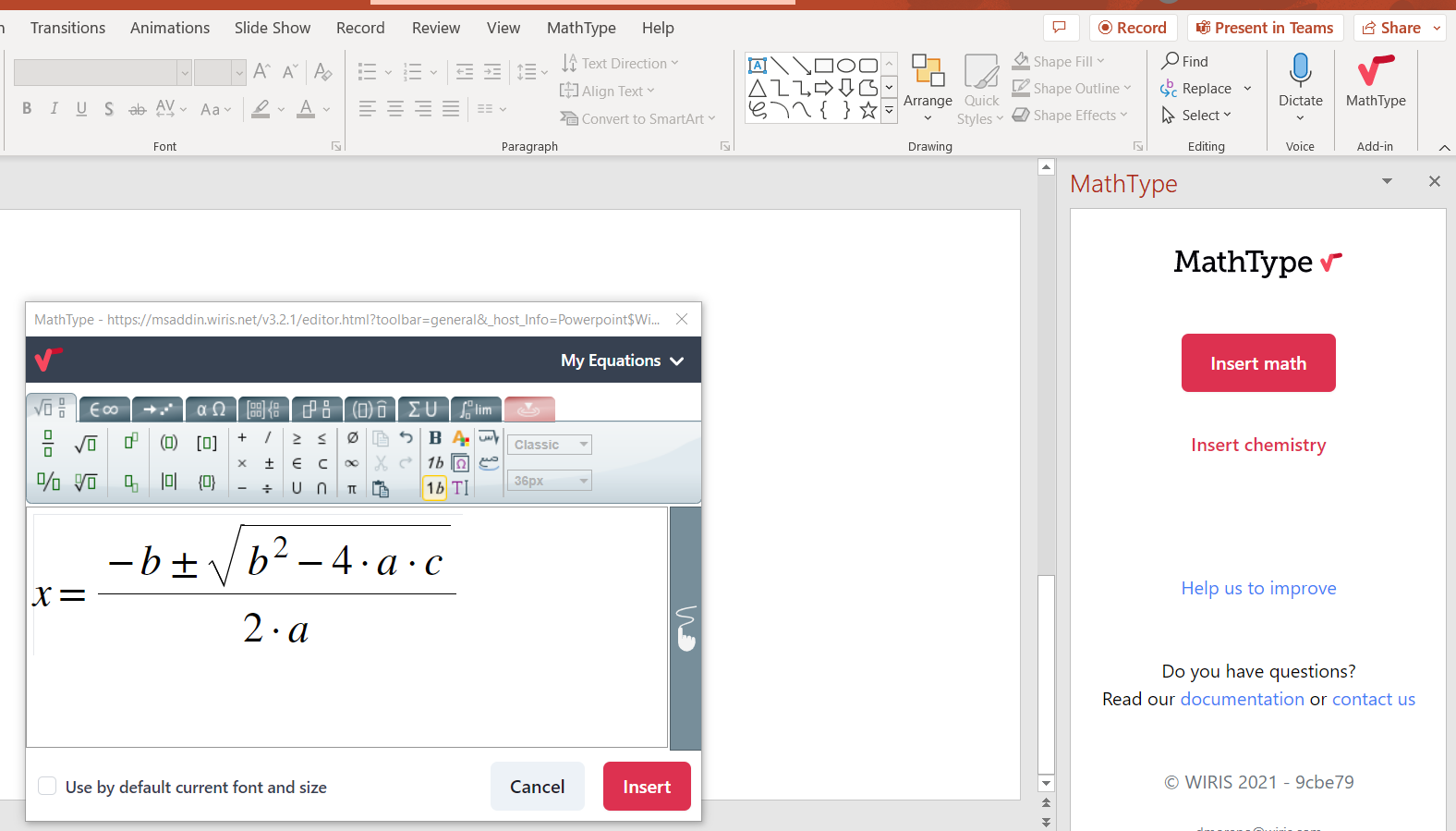Image resolution: width=1456 pixels, height=831 pixels.
Task: Enable 'Use by default current font and size'
Action: point(47,787)
